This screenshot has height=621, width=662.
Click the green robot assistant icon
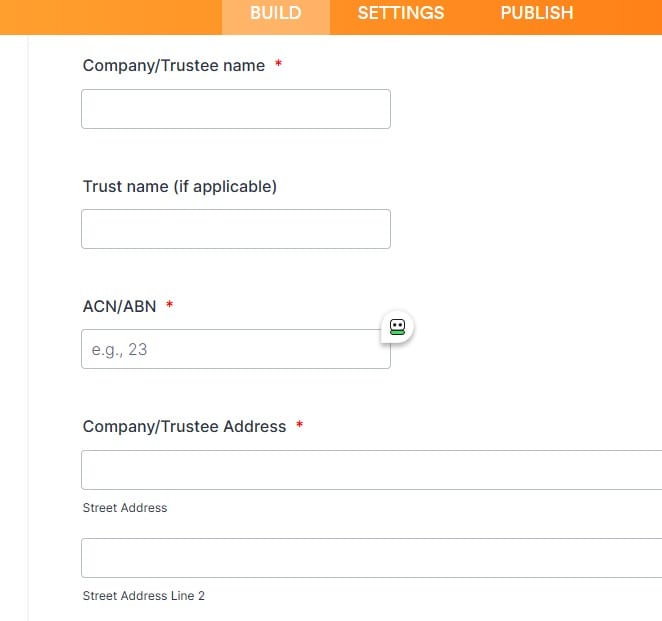tap(397, 327)
